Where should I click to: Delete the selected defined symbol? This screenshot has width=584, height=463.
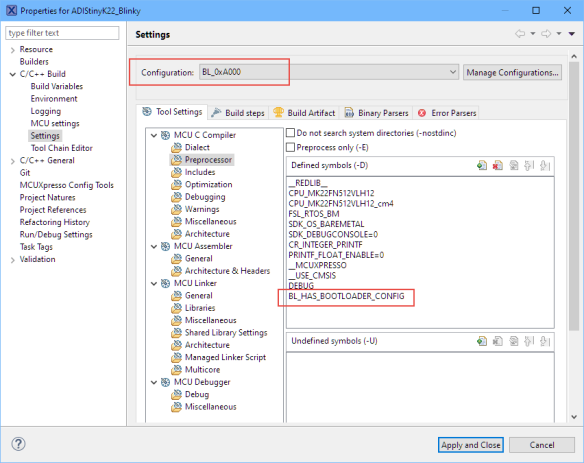pos(498,165)
